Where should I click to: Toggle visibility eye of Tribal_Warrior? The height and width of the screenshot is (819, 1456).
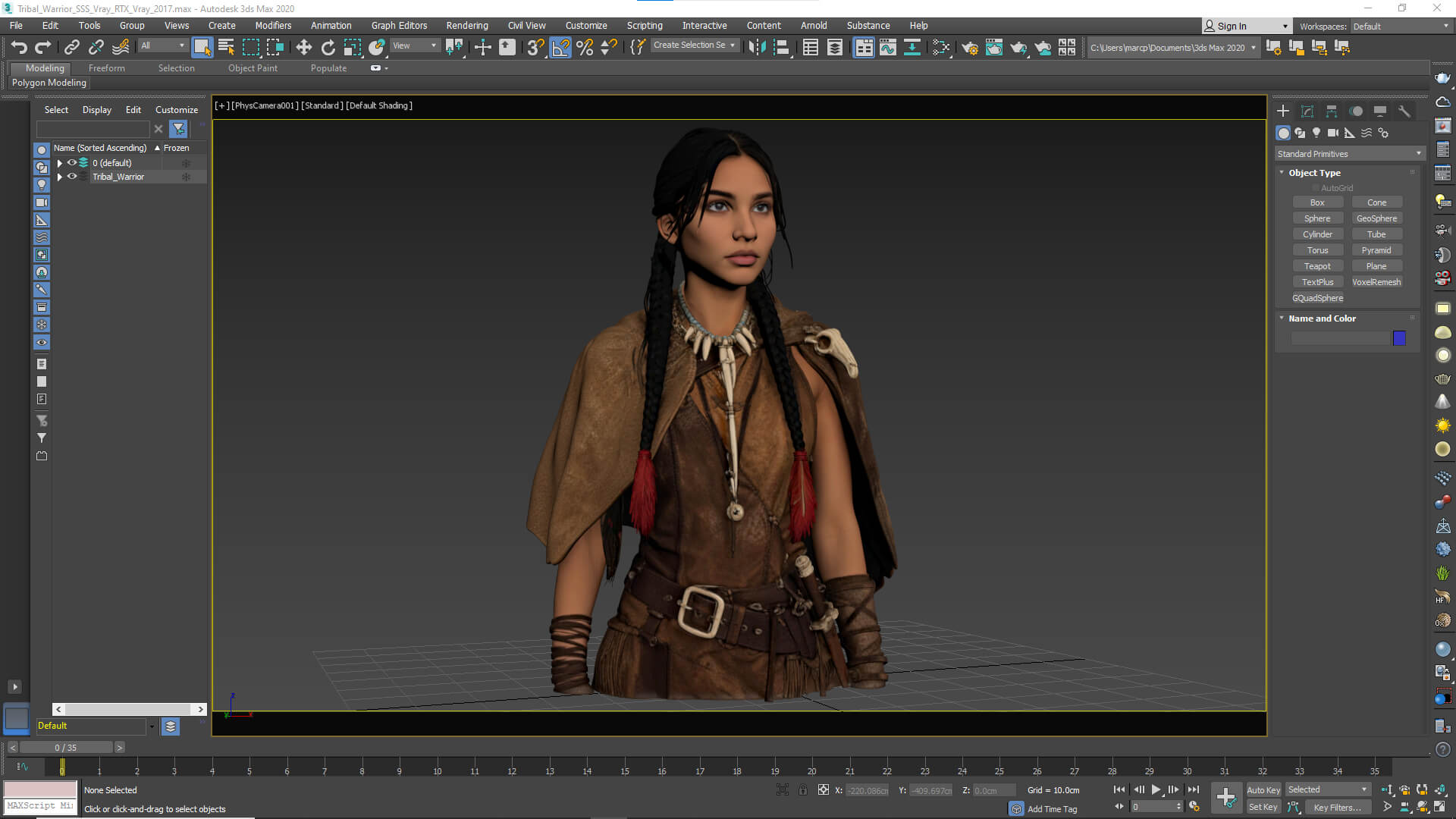pyautogui.click(x=72, y=177)
